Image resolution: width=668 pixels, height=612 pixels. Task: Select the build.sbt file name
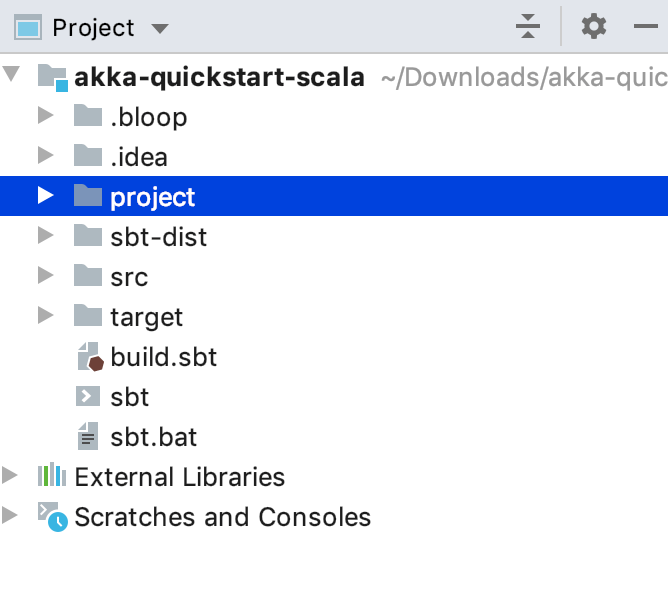(164, 357)
